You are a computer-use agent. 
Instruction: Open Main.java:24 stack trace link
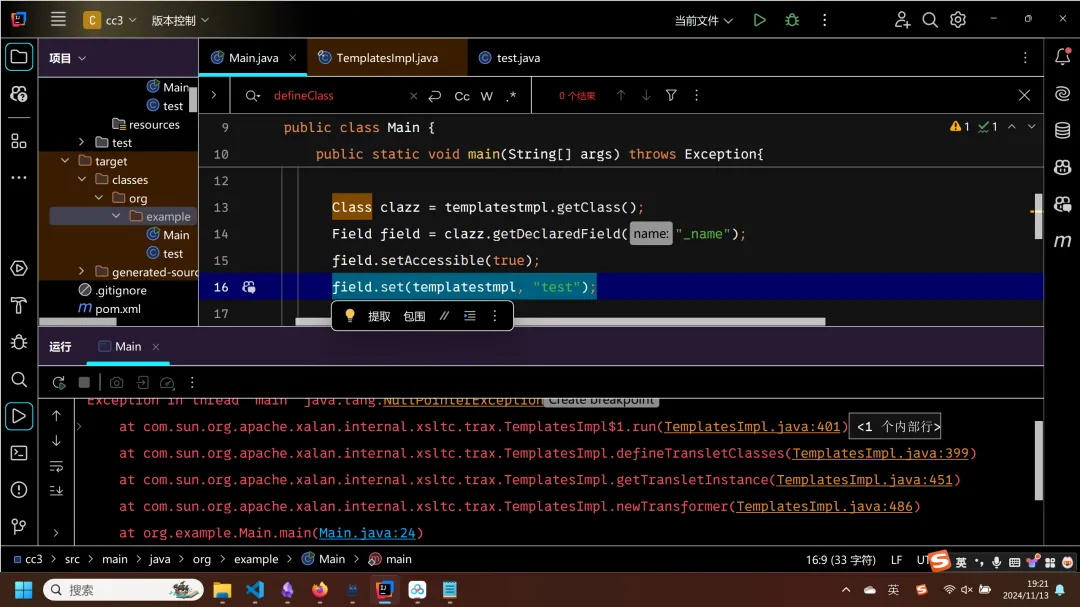[367, 533]
